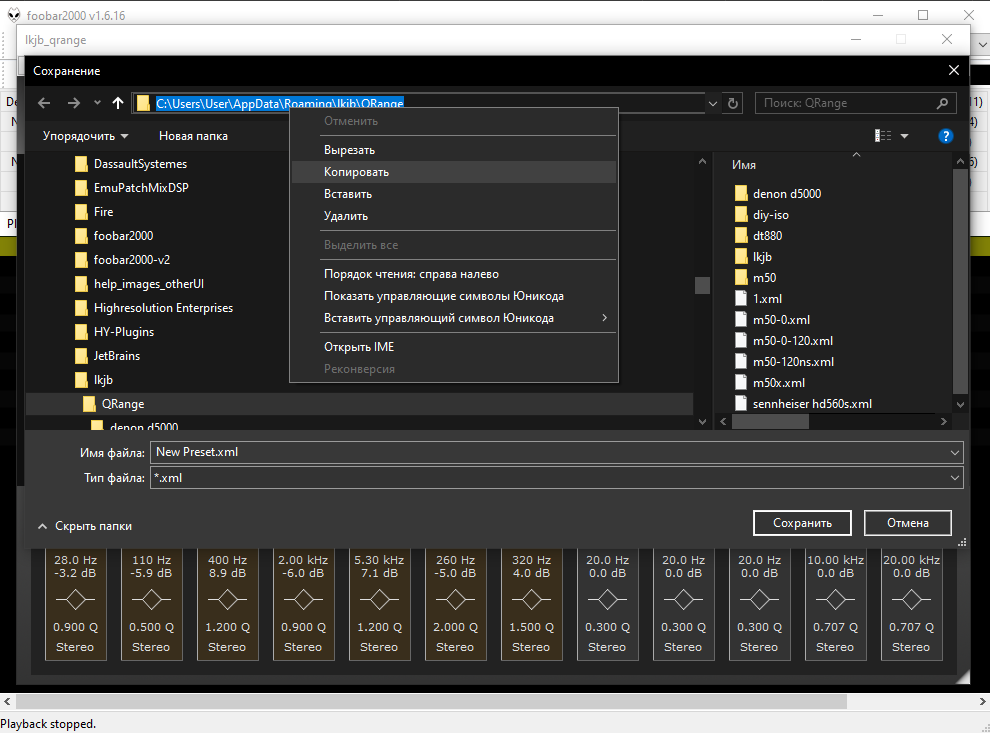Open the recent locations chevron near the nav arrows
The height and width of the screenshot is (733, 990).
click(x=97, y=103)
